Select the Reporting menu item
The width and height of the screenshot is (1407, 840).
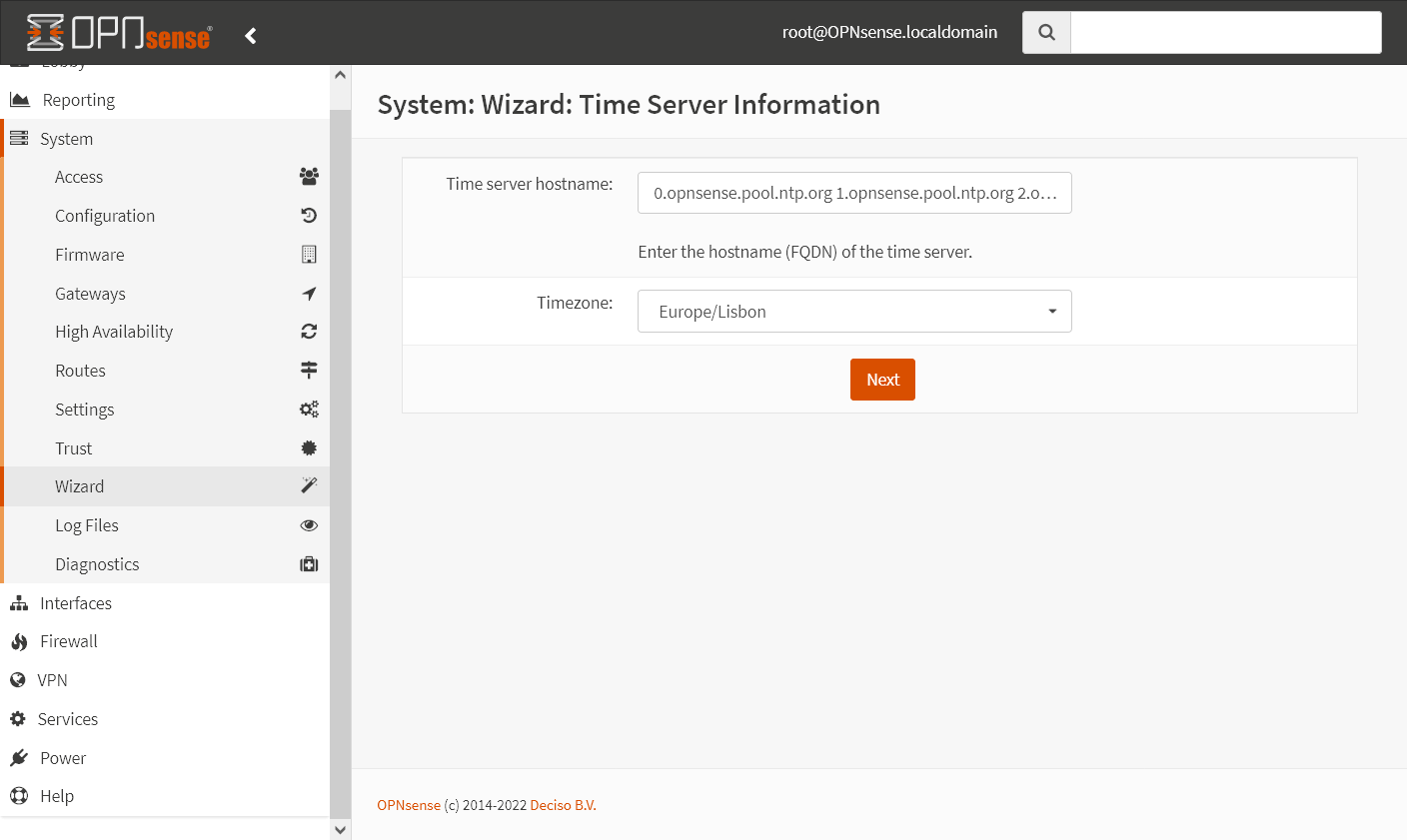pos(76,99)
